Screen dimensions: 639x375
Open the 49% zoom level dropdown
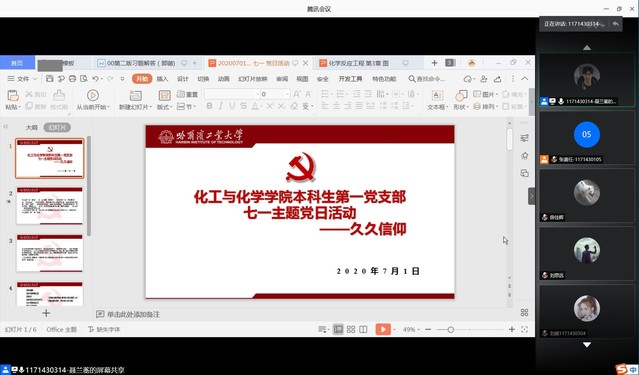[411, 329]
